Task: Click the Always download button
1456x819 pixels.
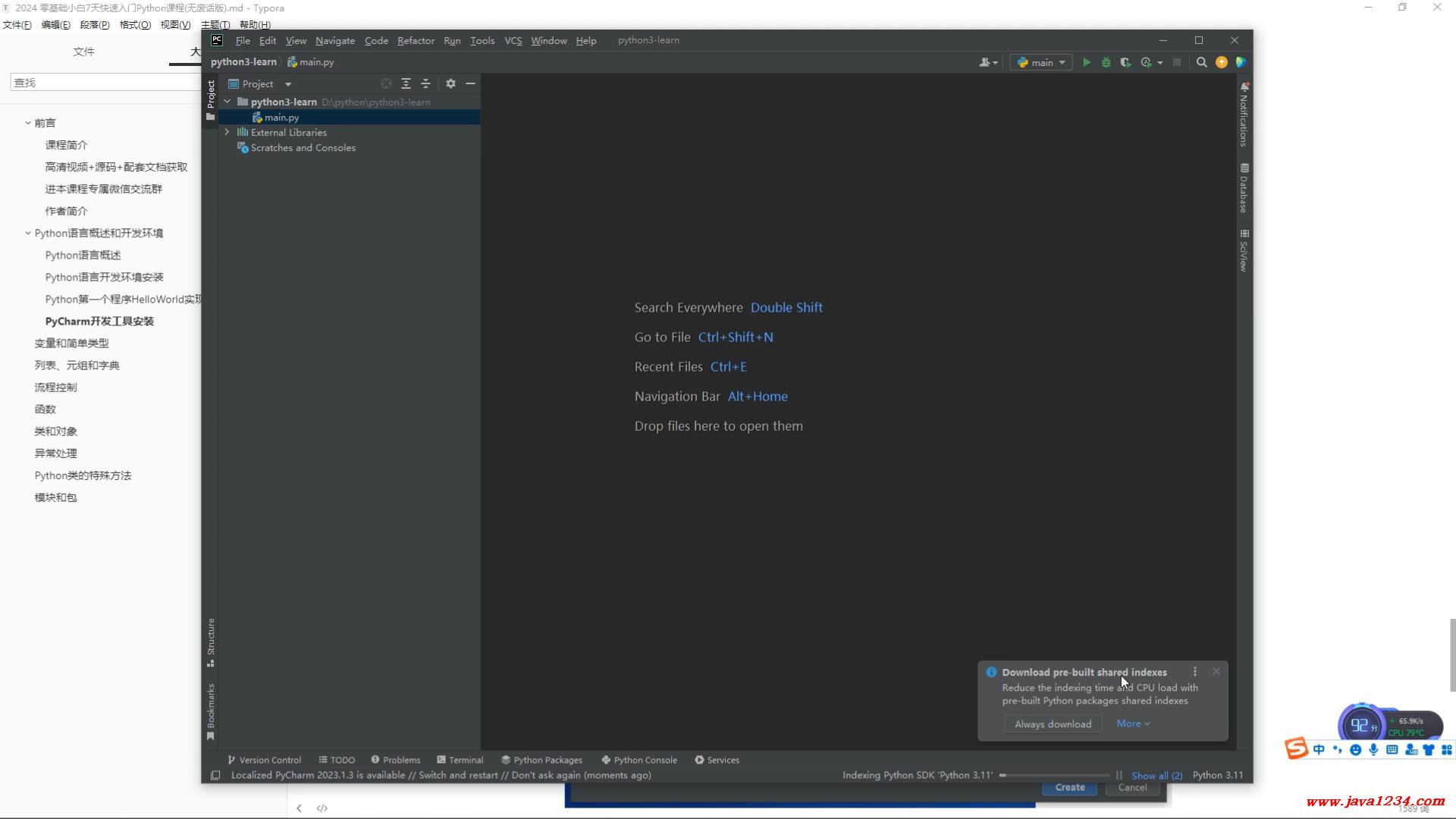Action: (1053, 724)
